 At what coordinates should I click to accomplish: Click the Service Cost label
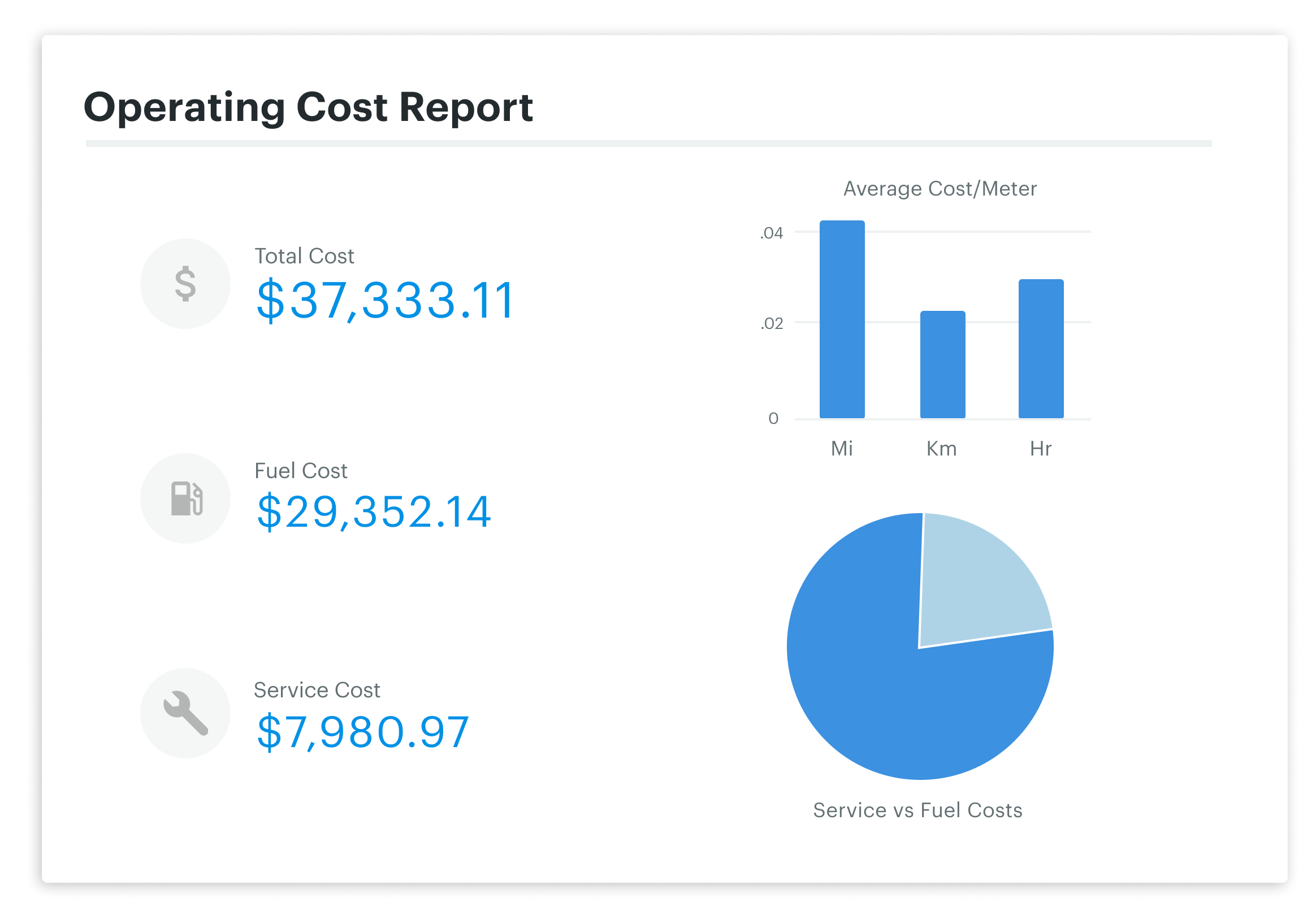coord(317,690)
